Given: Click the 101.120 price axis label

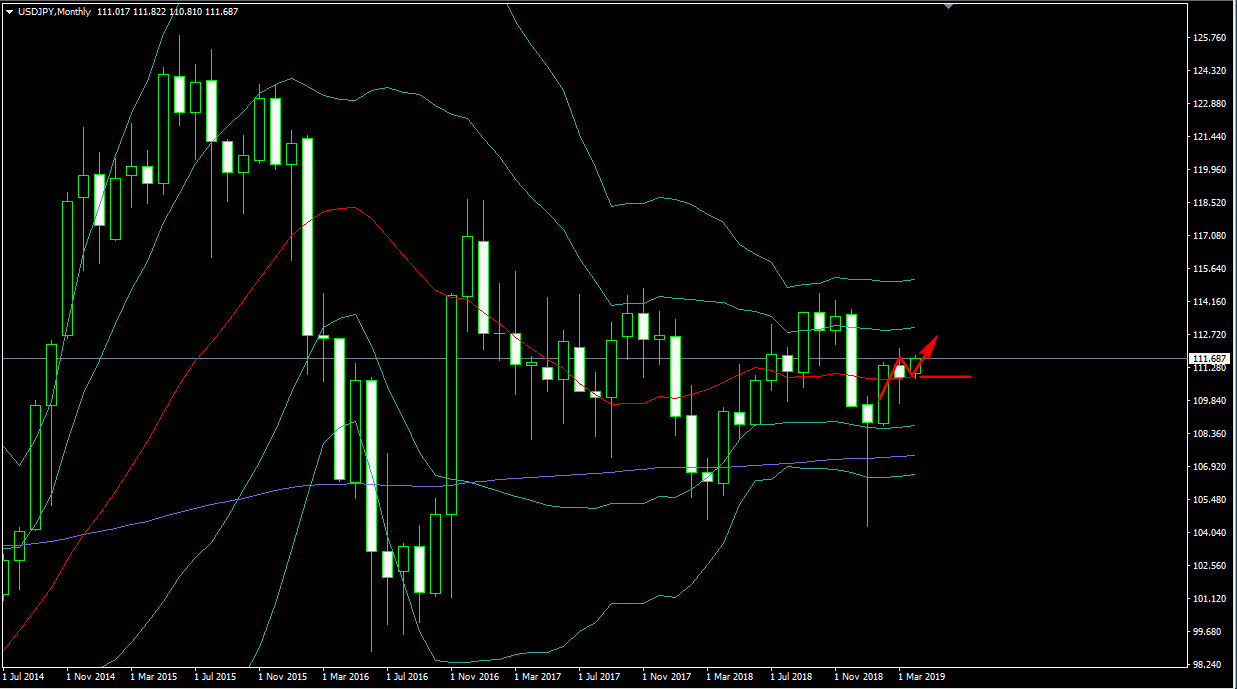Looking at the screenshot, I should [x=1209, y=599].
